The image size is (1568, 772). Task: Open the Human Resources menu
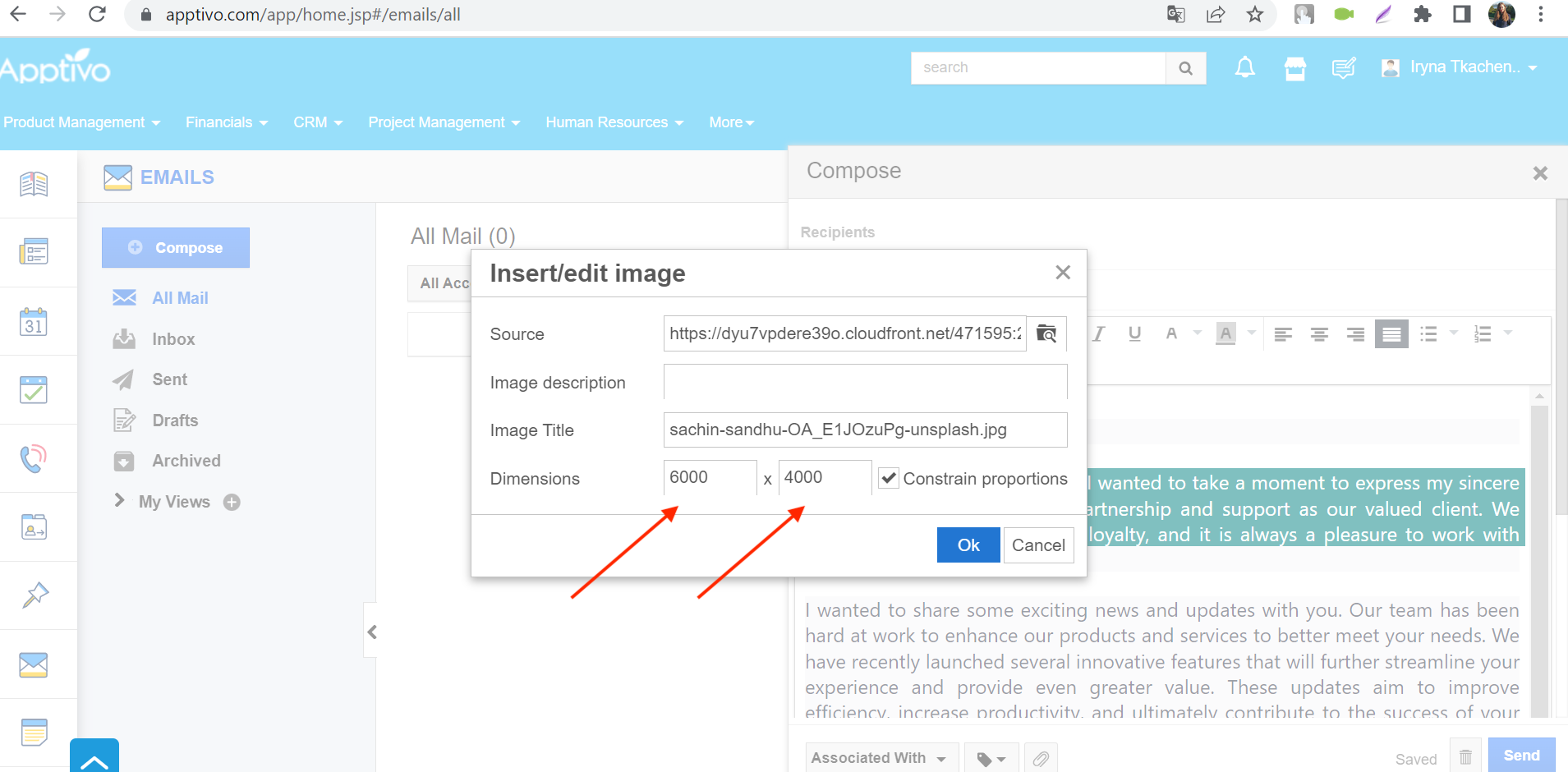coord(614,122)
